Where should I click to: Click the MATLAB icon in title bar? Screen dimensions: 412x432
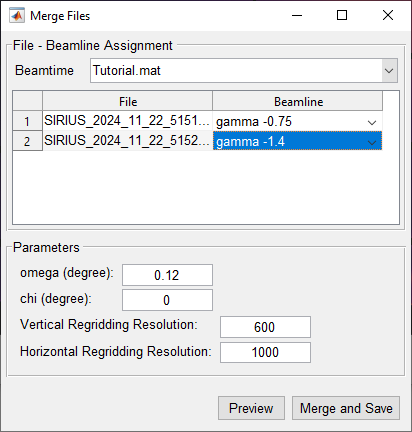(17, 16)
